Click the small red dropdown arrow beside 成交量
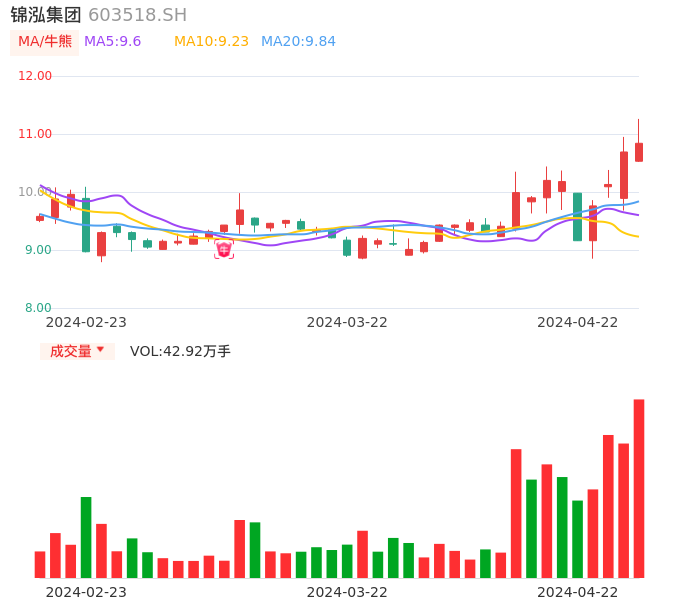Viewport: 686px width, 606px height. [101, 349]
